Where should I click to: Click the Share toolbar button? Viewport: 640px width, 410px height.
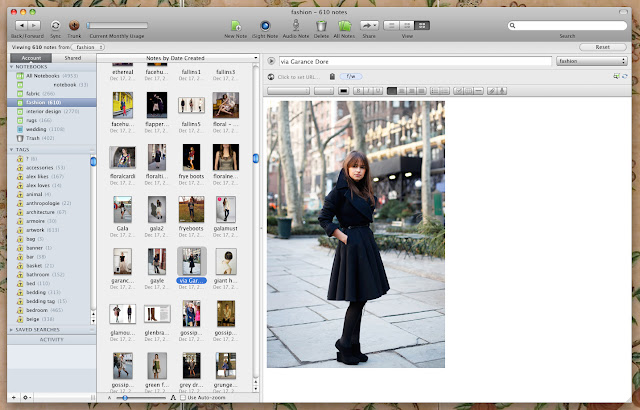[x=369, y=23]
